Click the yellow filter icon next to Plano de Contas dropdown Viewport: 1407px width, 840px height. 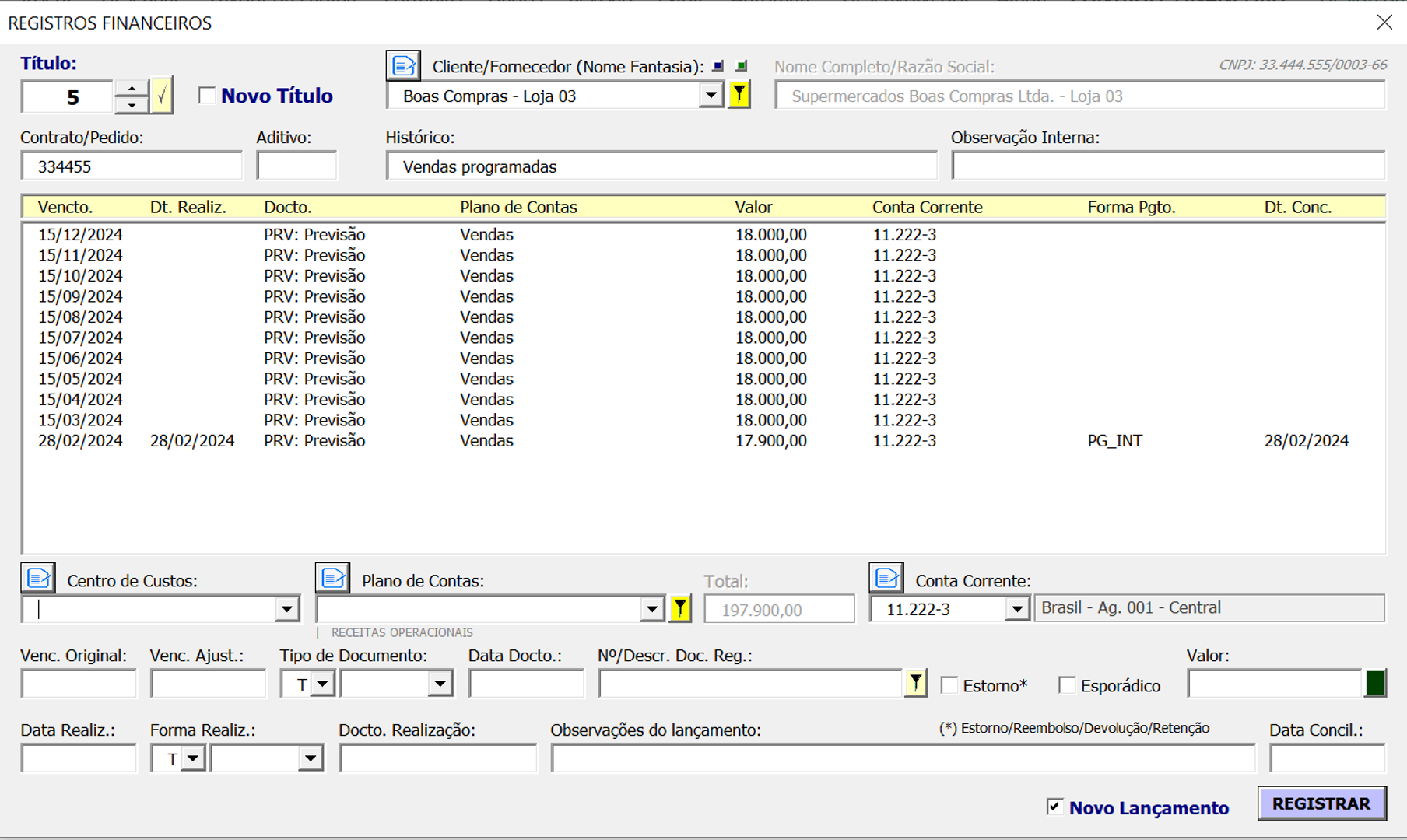click(x=680, y=608)
